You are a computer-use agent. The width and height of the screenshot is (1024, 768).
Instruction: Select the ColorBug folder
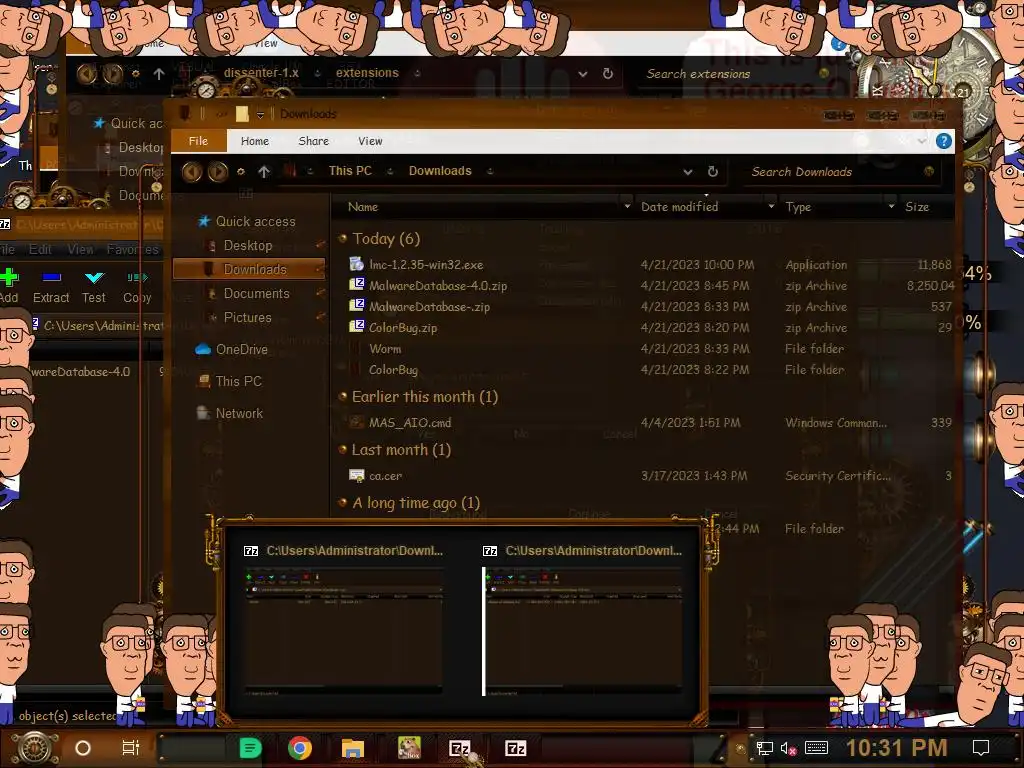click(x=393, y=370)
